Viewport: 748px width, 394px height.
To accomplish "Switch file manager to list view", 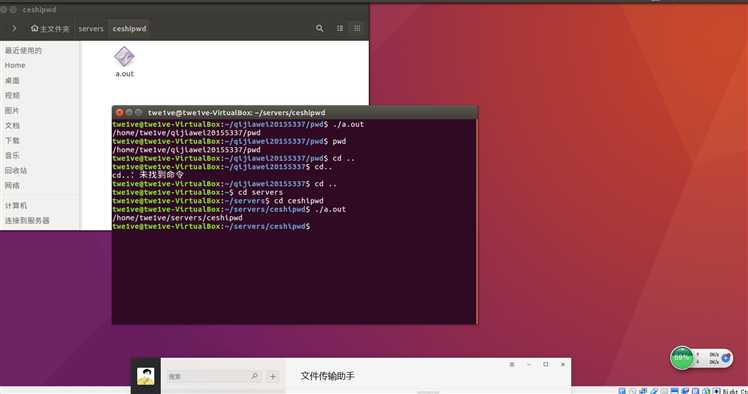I will [x=340, y=29].
